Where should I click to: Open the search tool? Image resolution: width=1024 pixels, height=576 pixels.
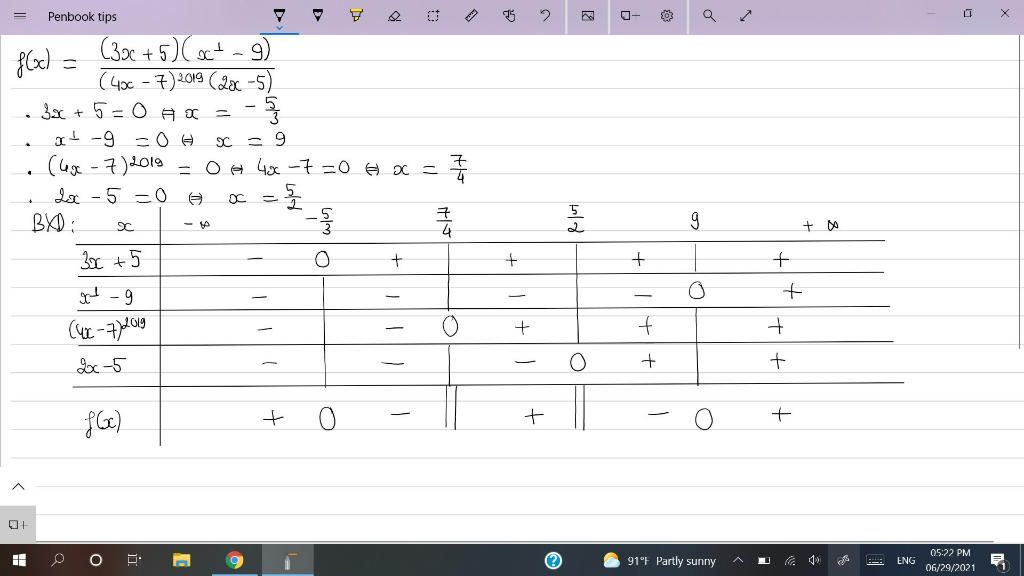(709, 16)
